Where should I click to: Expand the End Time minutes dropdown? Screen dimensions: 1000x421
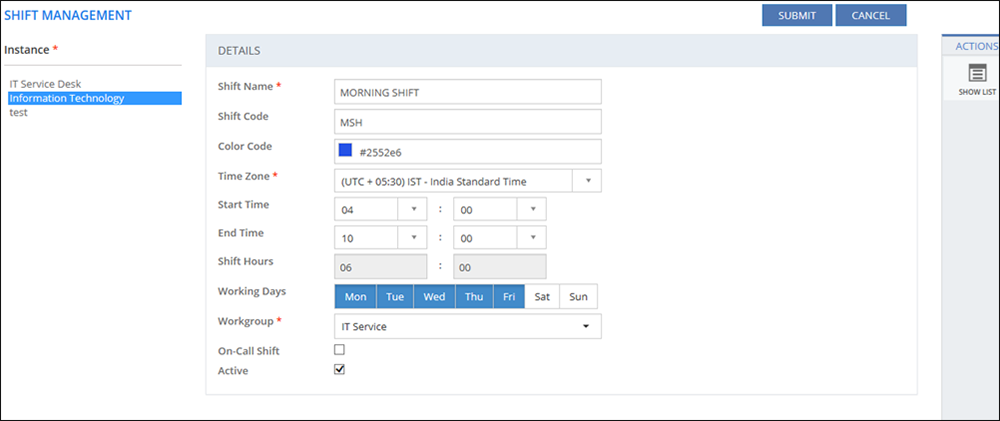(x=532, y=237)
